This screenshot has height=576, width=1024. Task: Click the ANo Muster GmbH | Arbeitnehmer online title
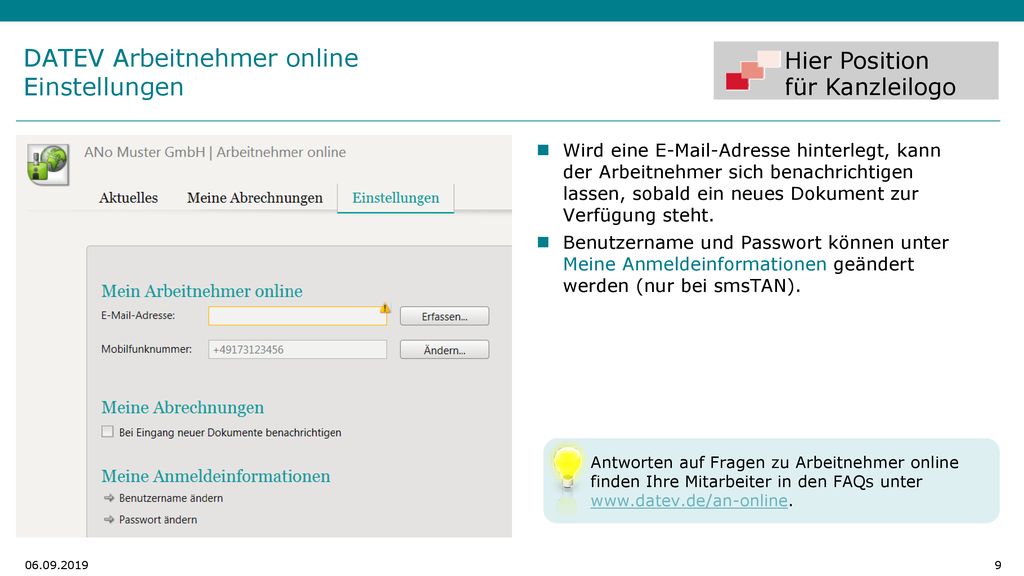tap(215, 152)
